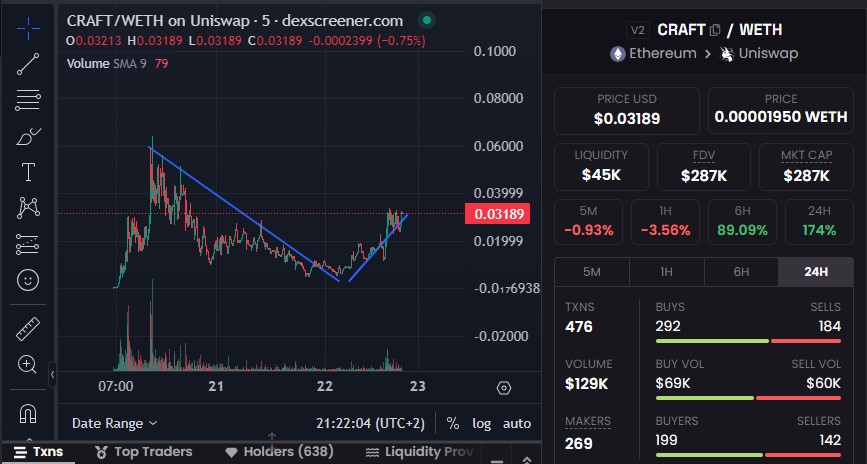This screenshot has height=464, width=867.
Task: Toggle the magnet snap mode
Action: click(28, 412)
